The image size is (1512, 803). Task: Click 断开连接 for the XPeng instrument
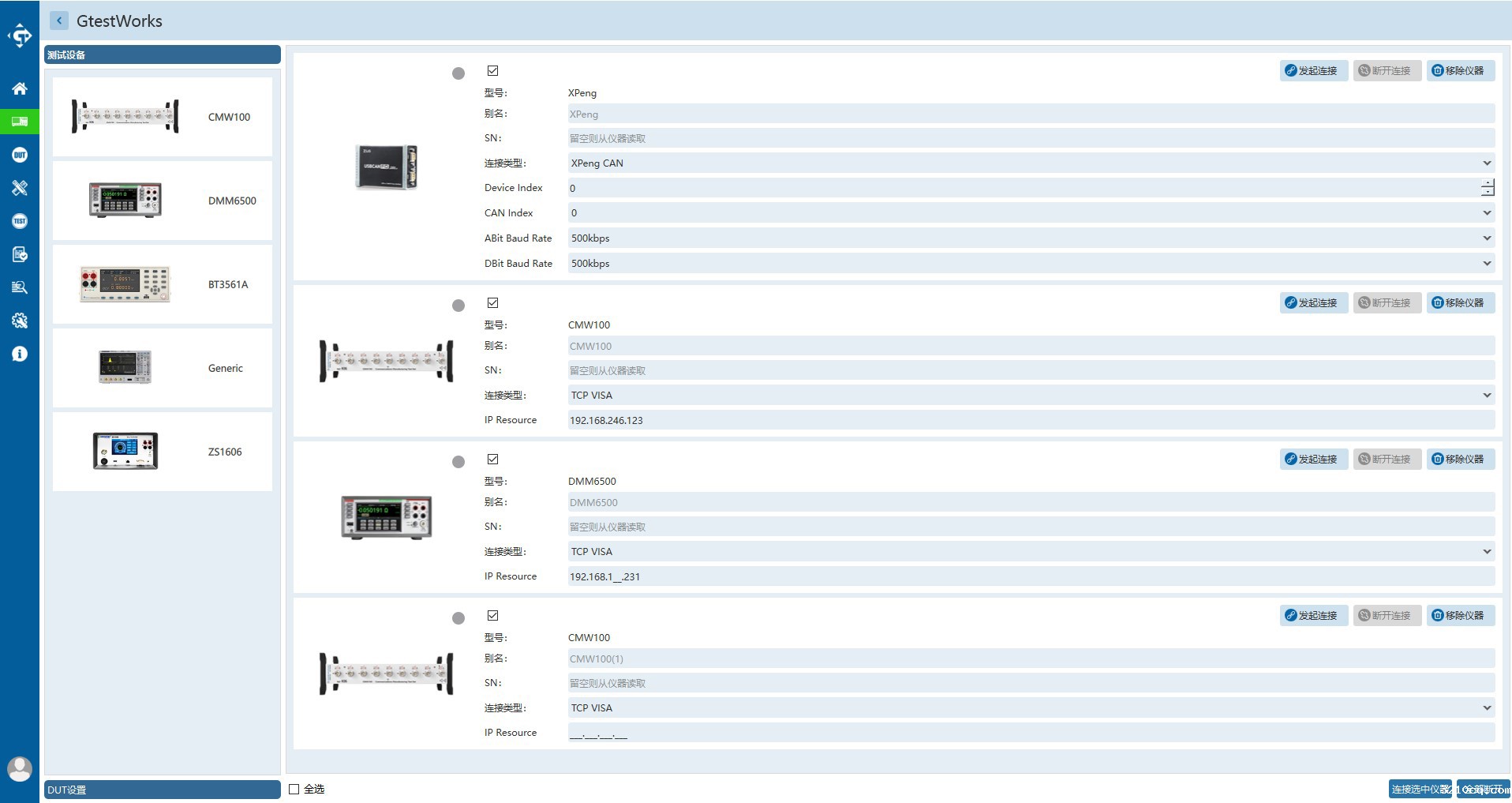[x=1387, y=71]
